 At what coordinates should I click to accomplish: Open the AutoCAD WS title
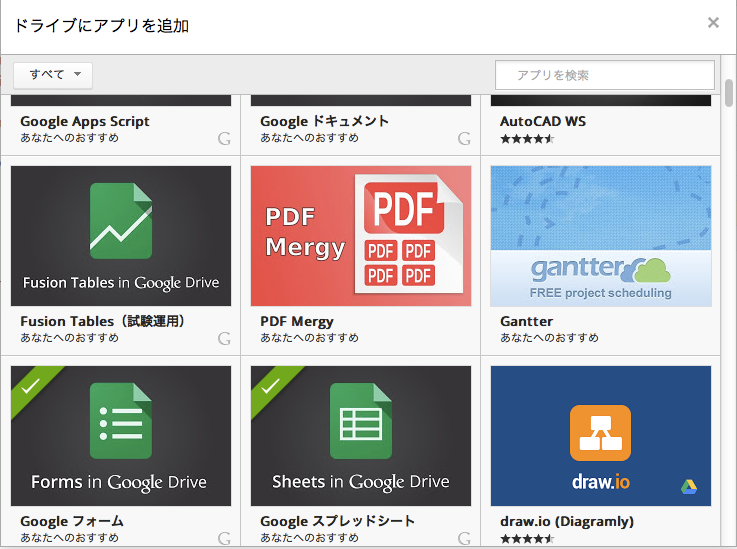(x=543, y=121)
